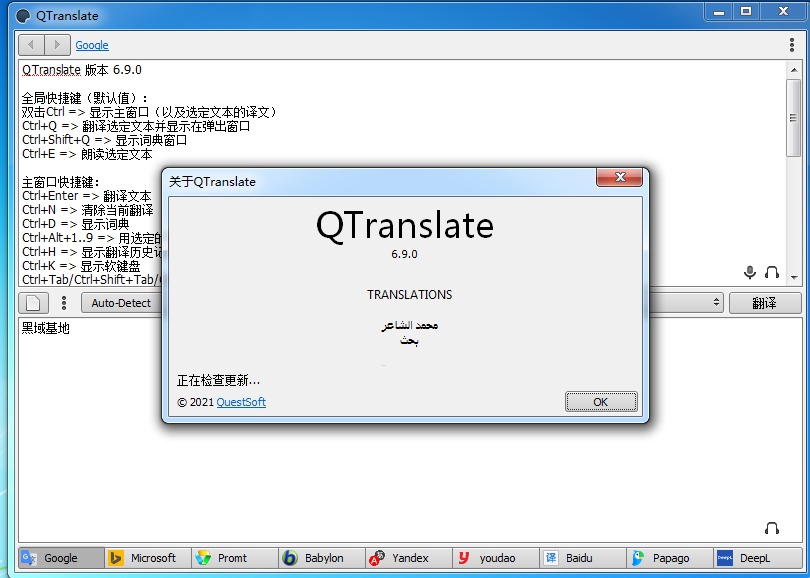Click the forward navigation arrow
Image resolution: width=810 pixels, height=578 pixels.
coord(57,45)
